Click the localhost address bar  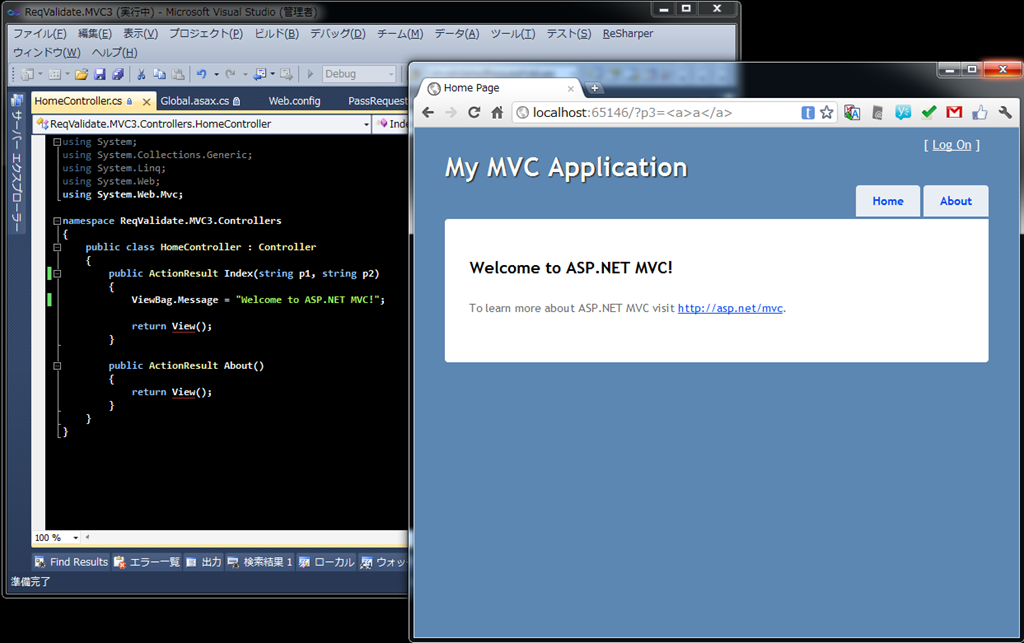(655, 112)
